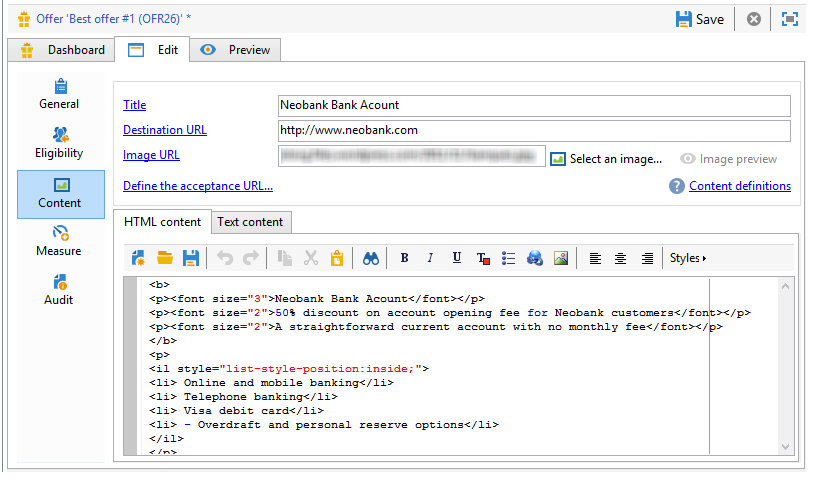Click the insert link globe icon
Screen dimensions: 817x481
click(x=535, y=258)
